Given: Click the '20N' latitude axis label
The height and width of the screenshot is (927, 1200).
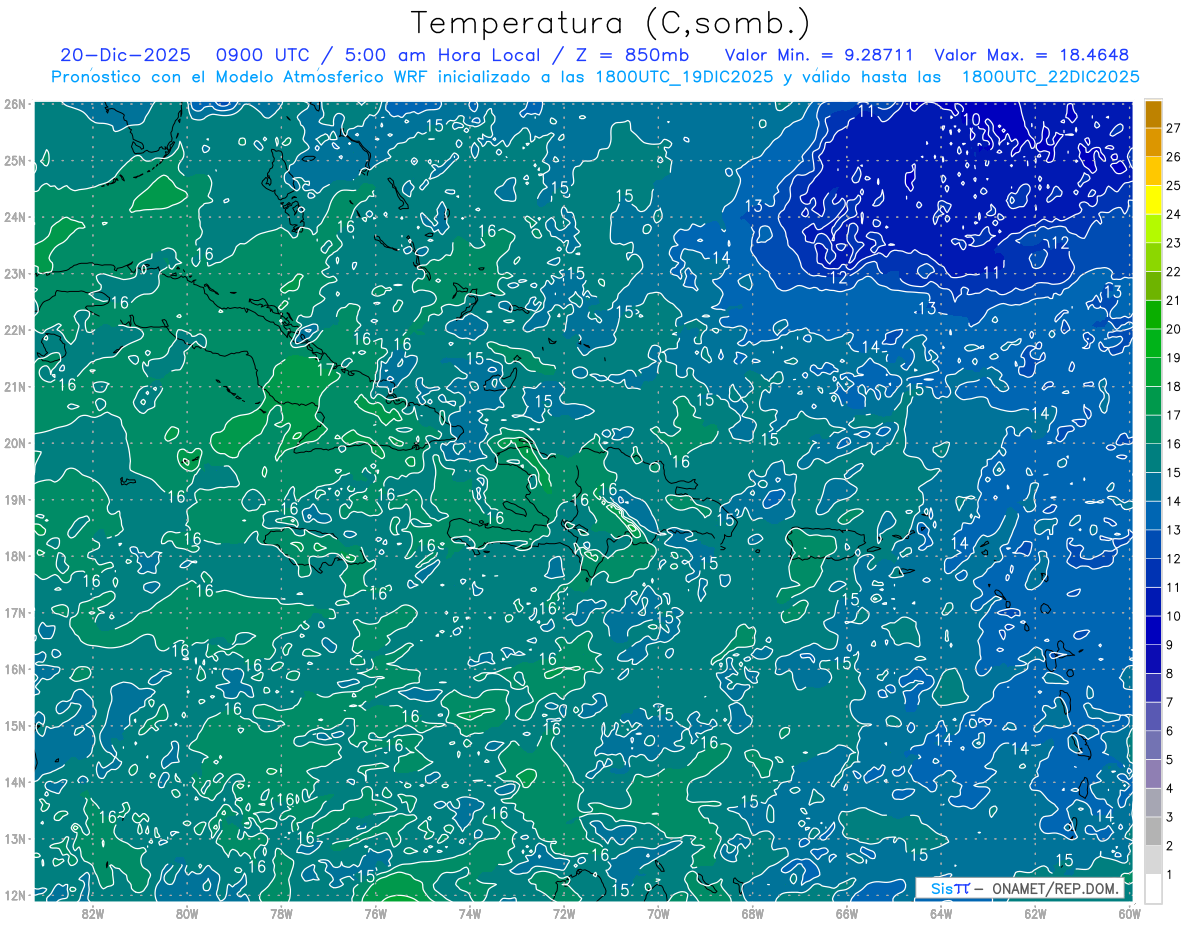Looking at the screenshot, I should [14, 443].
